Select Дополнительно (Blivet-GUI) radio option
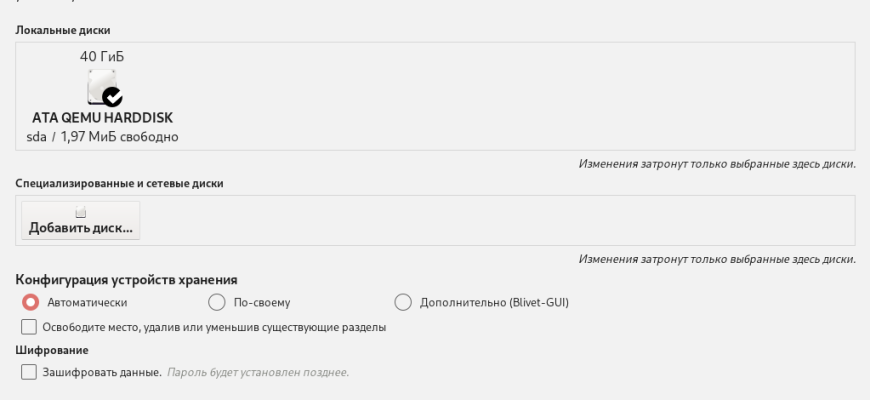This screenshot has width=870, height=400. (404, 302)
